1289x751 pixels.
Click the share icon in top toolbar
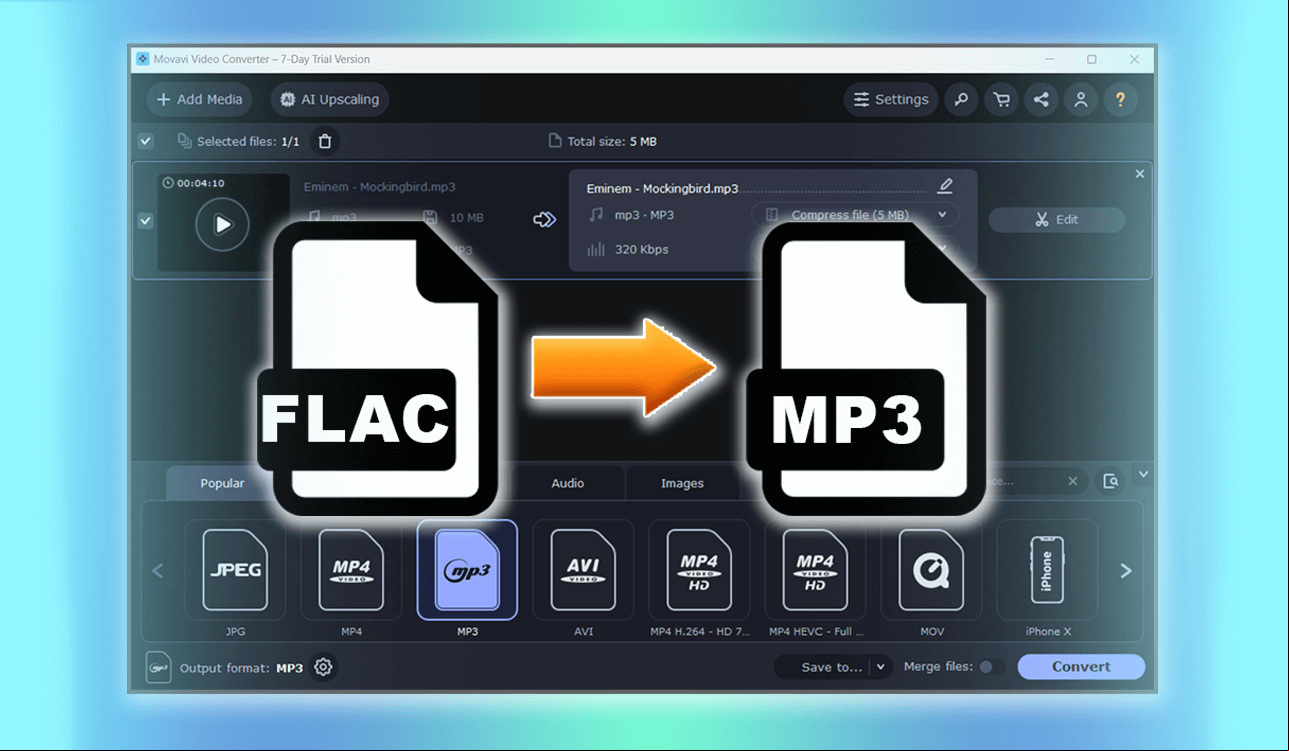point(1041,99)
